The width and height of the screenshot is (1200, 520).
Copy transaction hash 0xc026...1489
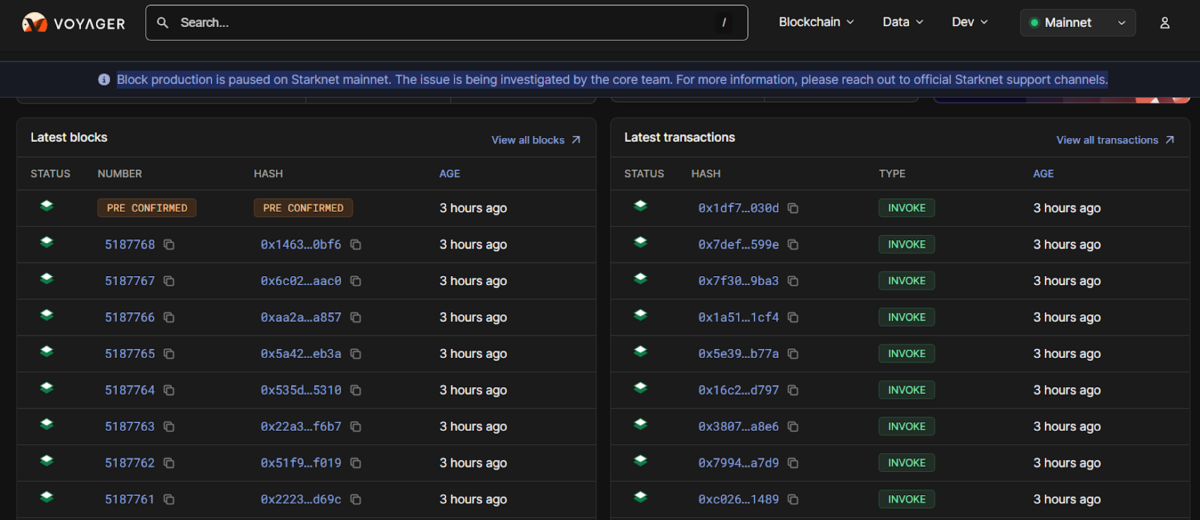[793, 499]
